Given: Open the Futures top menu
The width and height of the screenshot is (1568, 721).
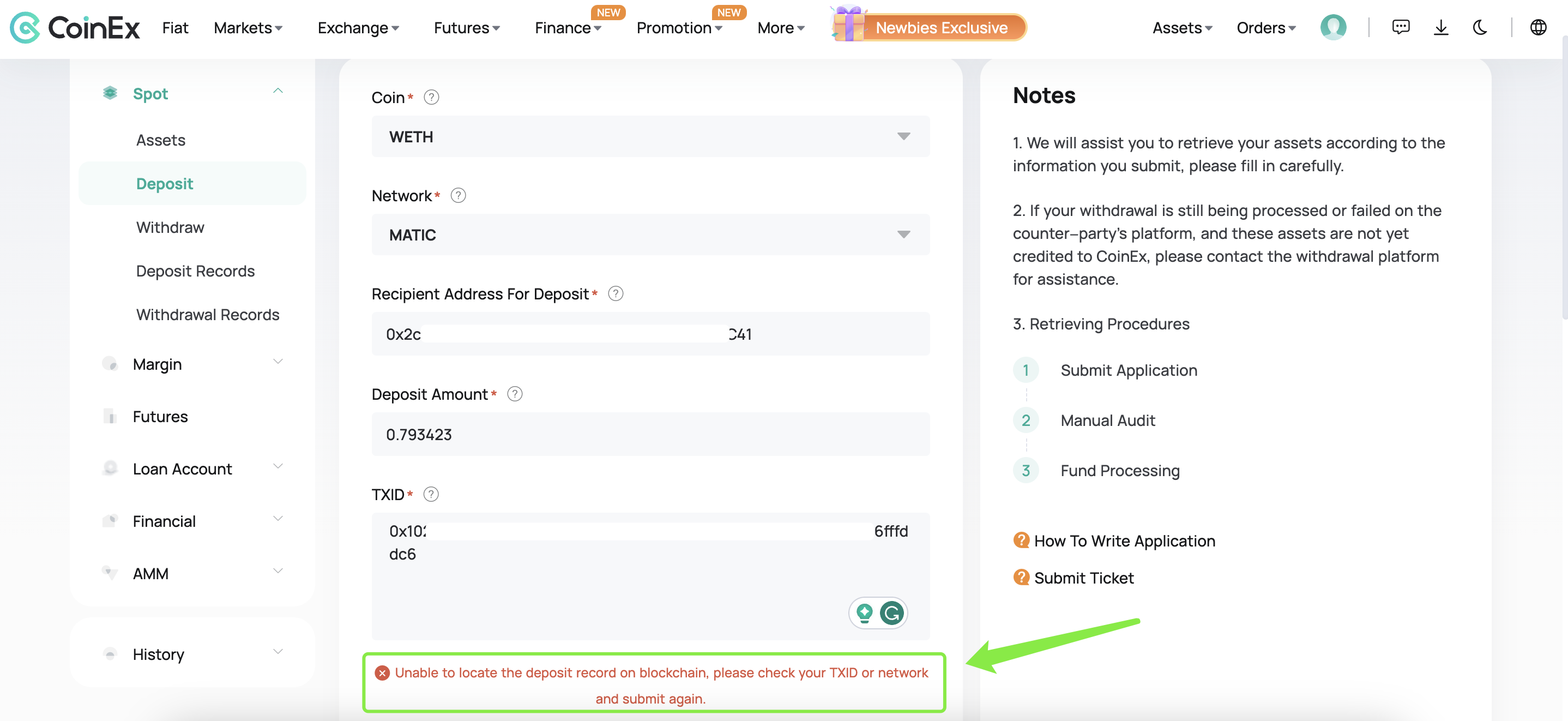Looking at the screenshot, I should [466, 28].
